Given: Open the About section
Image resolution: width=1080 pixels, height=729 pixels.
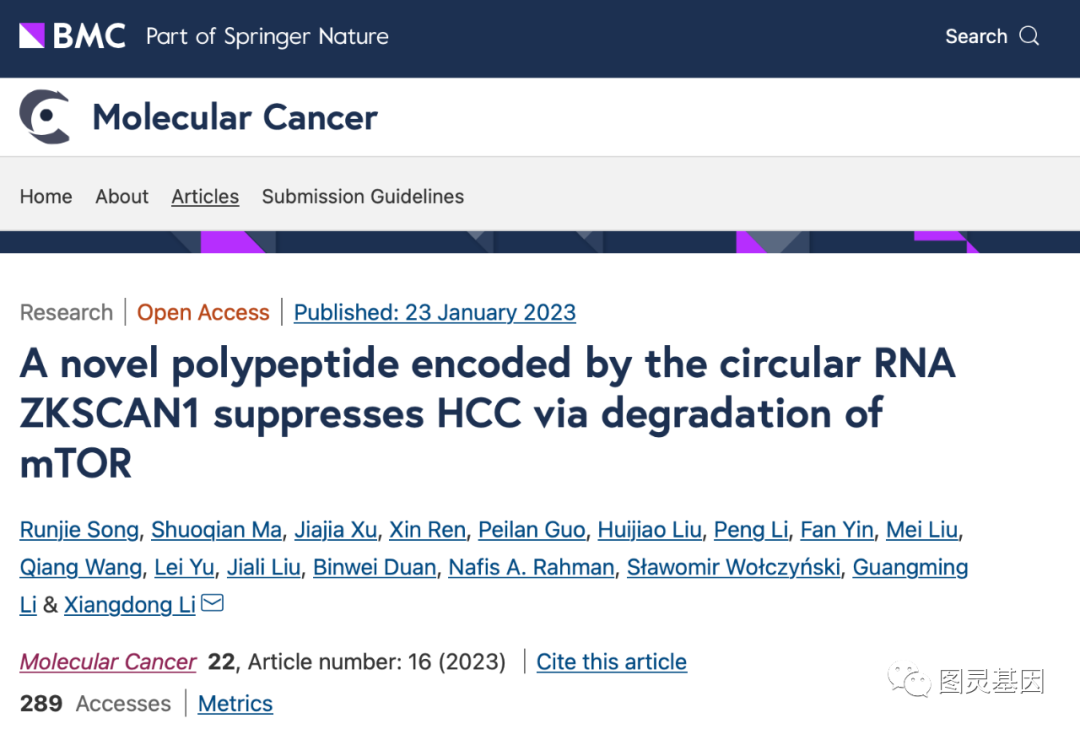Looking at the screenshot, I should click(x=121, y=196).
